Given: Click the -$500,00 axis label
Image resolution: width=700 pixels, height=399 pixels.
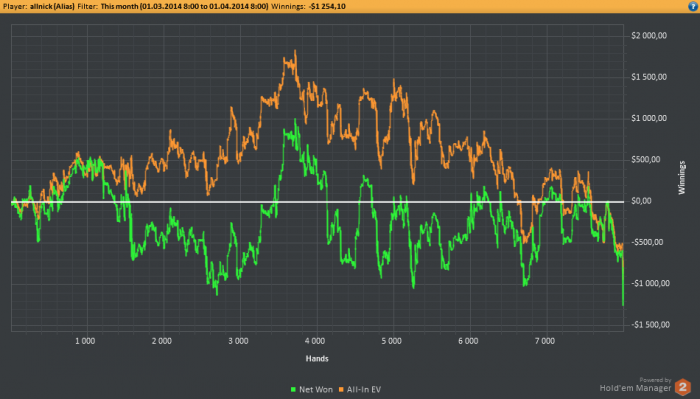Looking at the screenshot, I should [x=647, y=242].
